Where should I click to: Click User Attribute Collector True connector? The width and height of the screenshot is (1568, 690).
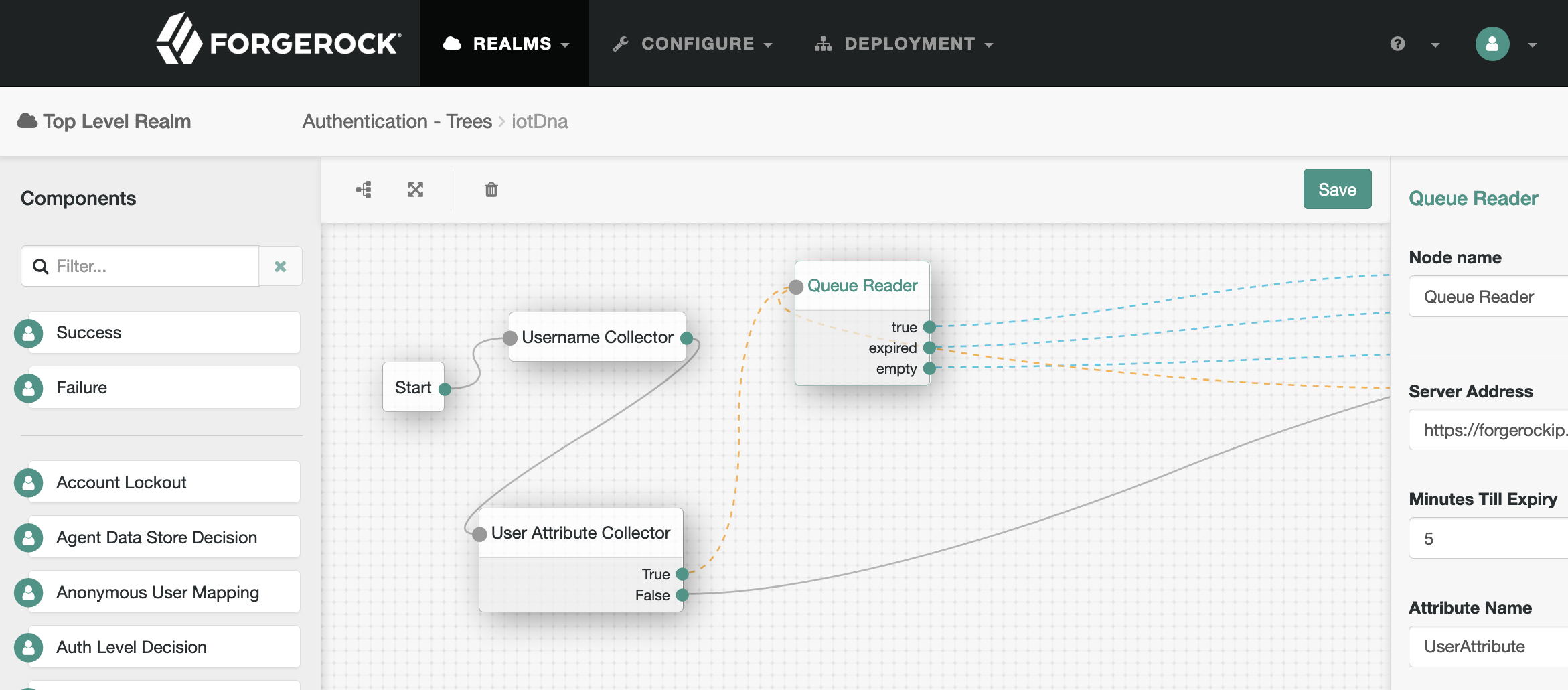click(x=682, y=574)
